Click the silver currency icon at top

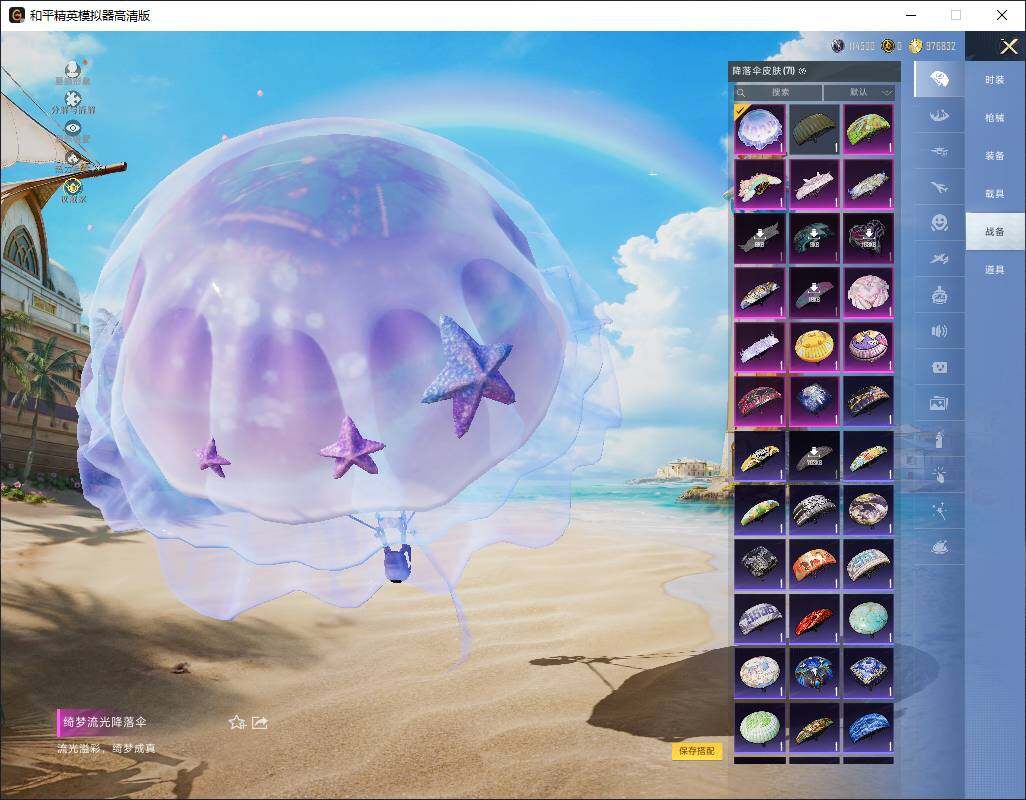[838, 46]
